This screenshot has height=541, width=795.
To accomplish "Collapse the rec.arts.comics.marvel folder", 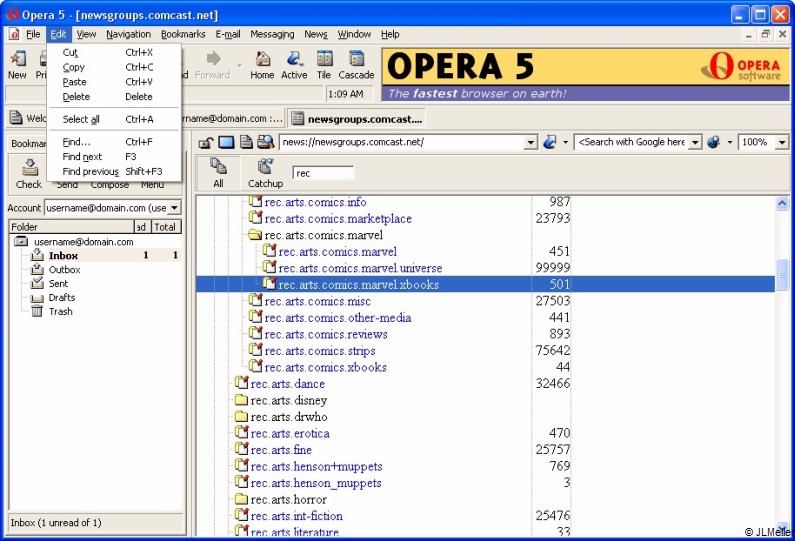I will coord(255,235).
